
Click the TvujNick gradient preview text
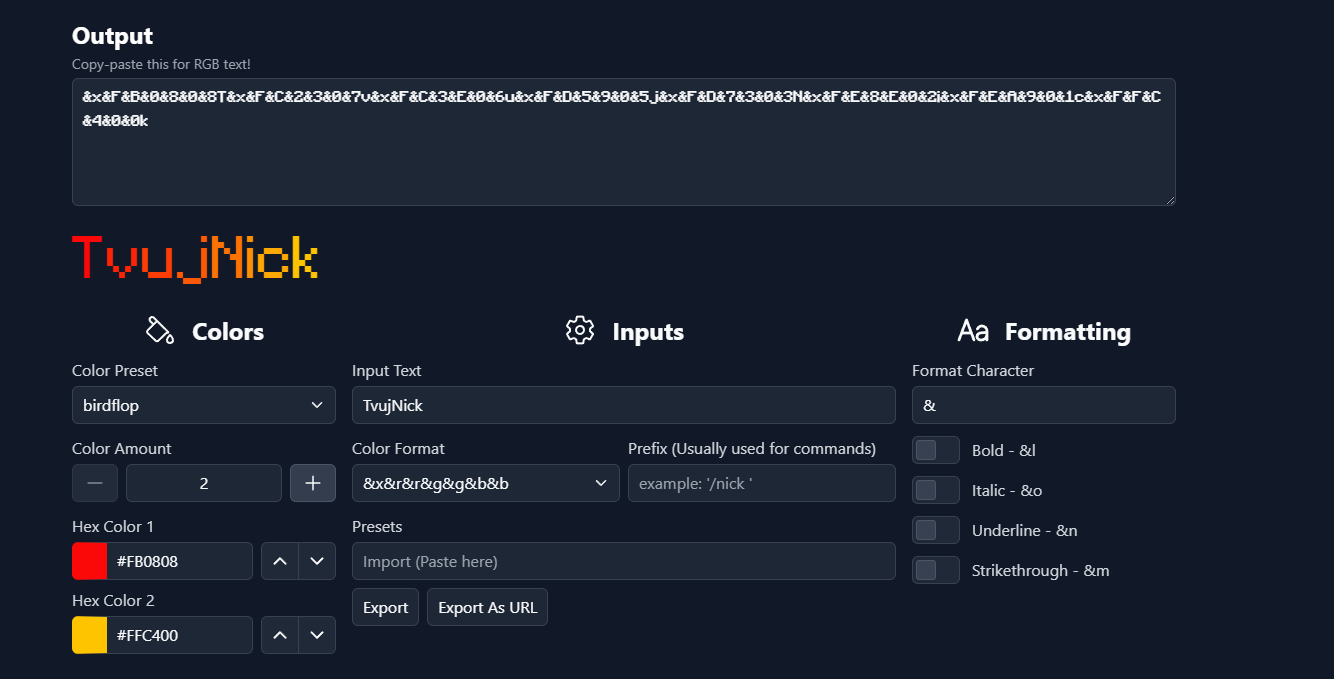(x=195, y=259)
